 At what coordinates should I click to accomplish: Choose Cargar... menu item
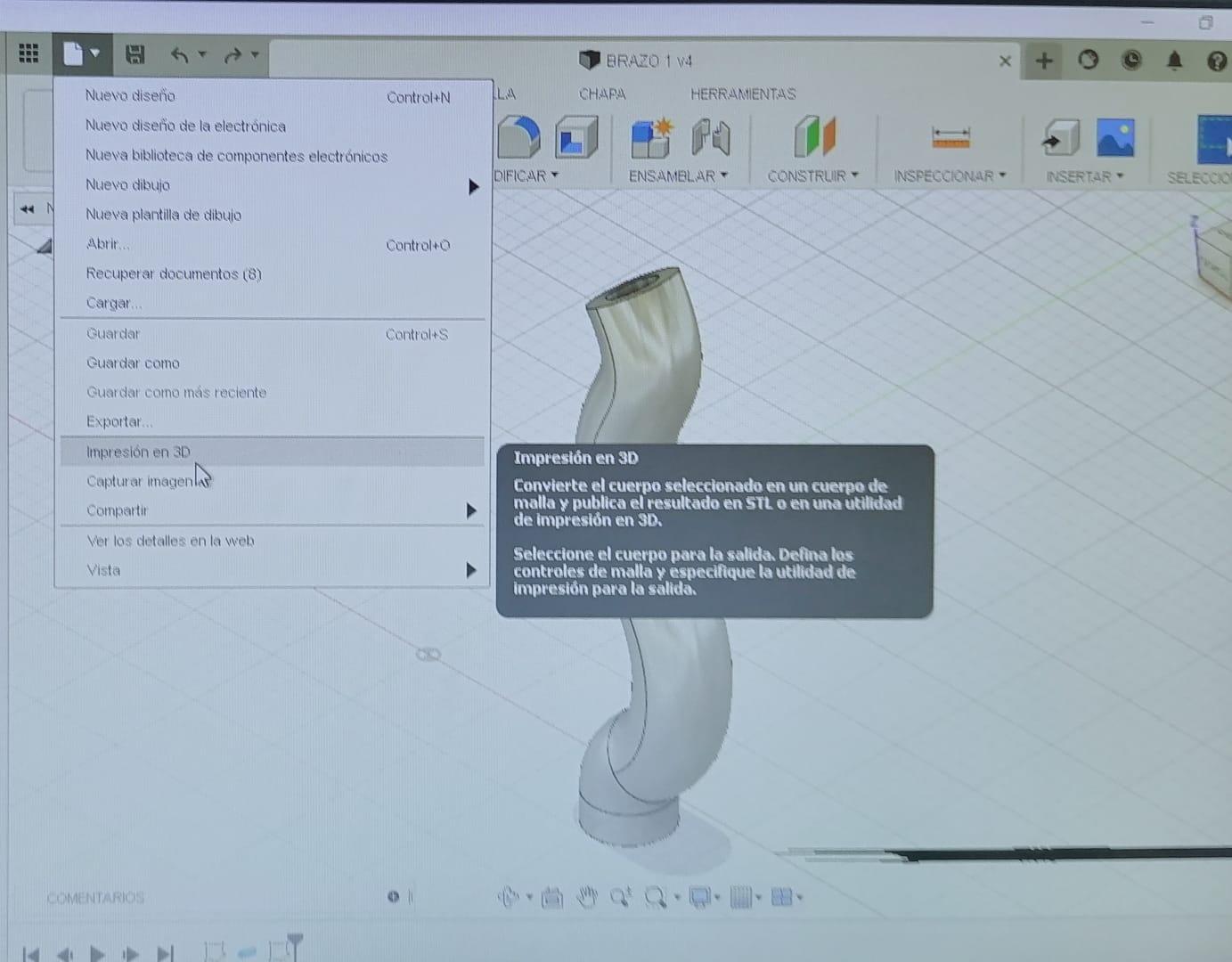(x=273, y=303)
